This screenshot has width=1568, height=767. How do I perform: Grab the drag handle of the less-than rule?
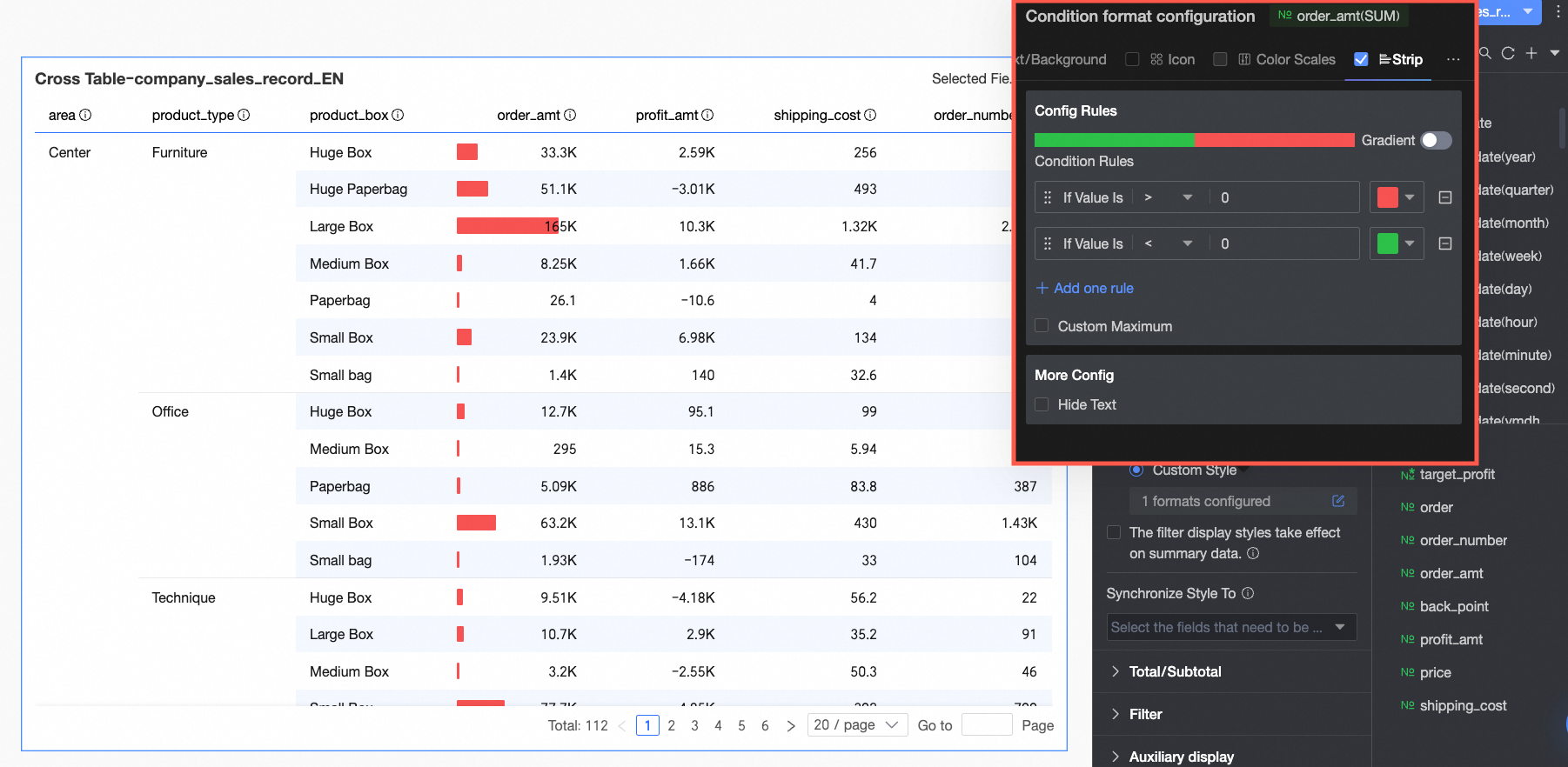(1048, 243)
